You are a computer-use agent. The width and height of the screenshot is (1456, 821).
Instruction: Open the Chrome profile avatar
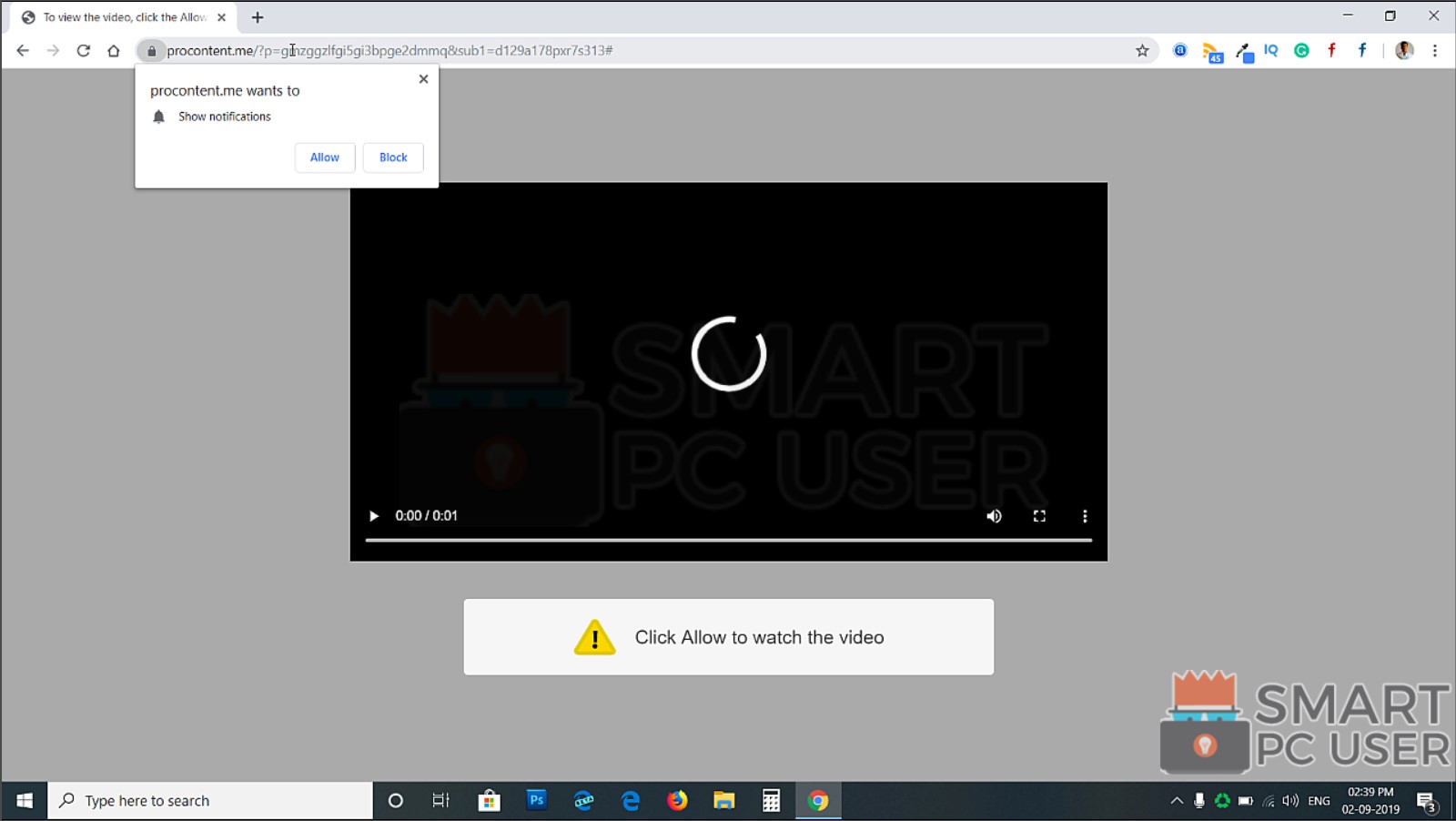click(1403, 50)
